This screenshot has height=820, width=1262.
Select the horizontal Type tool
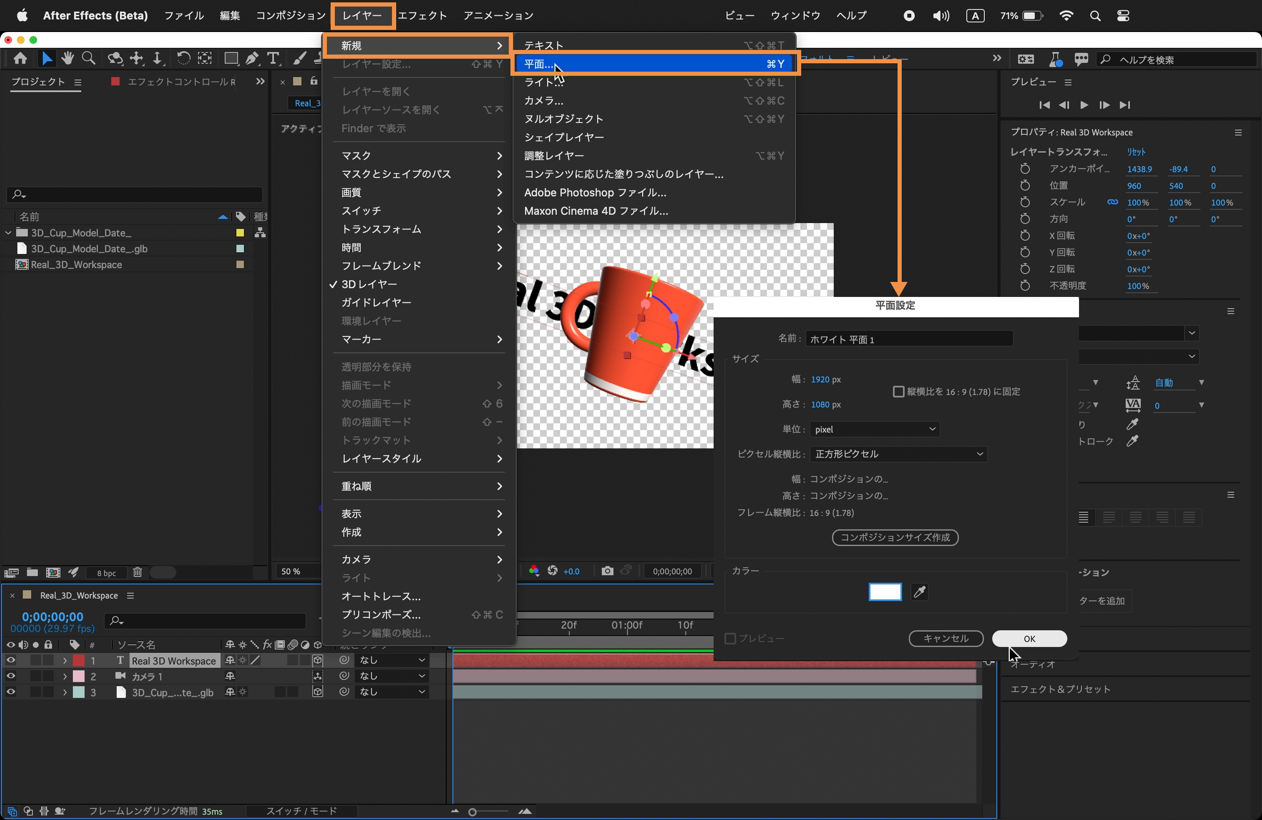point(273,59)
